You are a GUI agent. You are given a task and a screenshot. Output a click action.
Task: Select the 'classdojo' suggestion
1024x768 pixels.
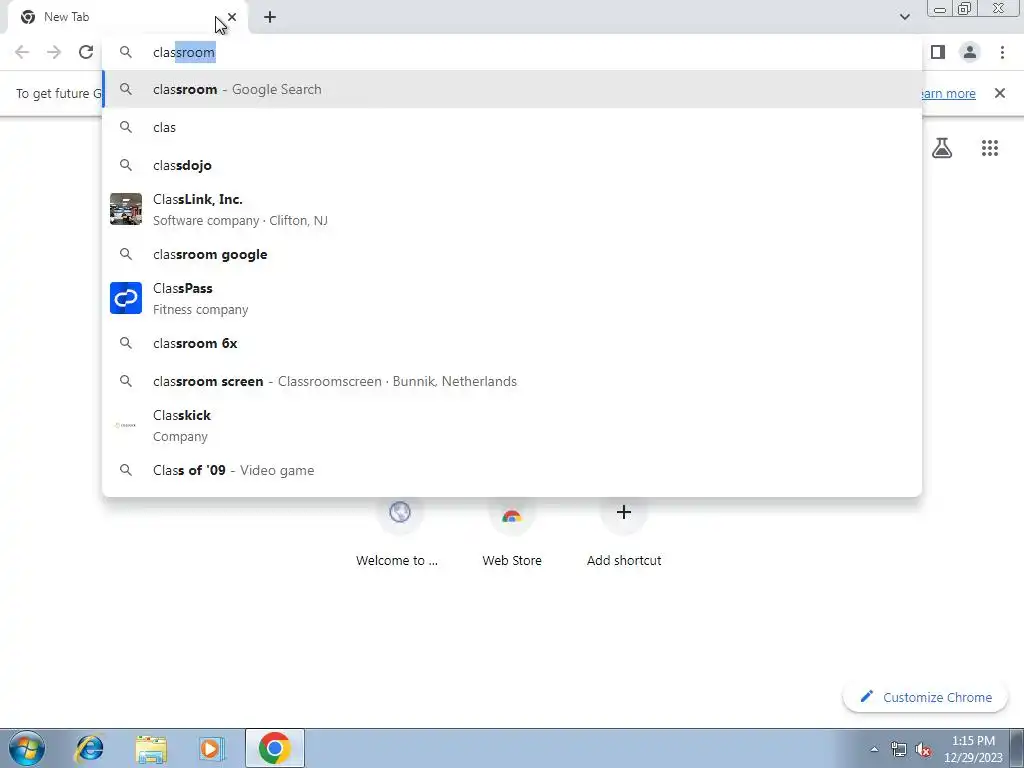point(512,165)
